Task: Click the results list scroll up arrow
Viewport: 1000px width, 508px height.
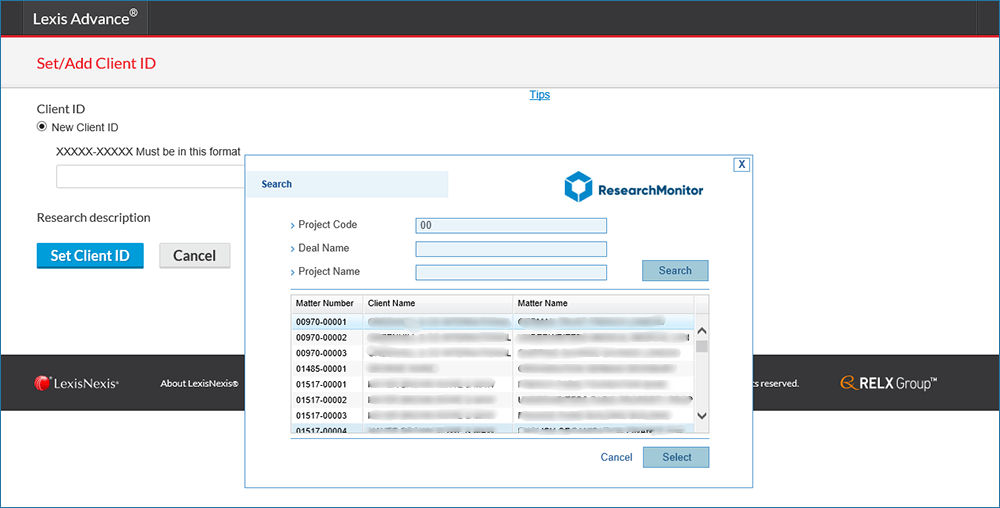Action: pyautogui.click(x=702, y=331)
